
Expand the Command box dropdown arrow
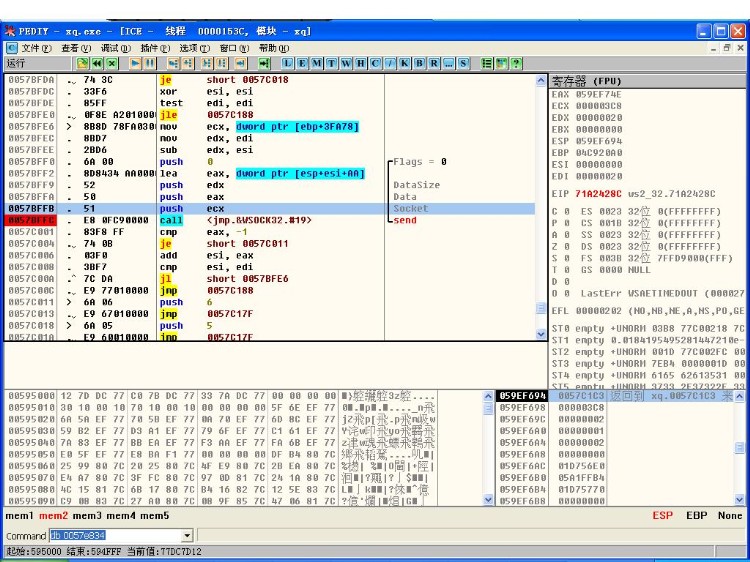(x=187, y=535)
